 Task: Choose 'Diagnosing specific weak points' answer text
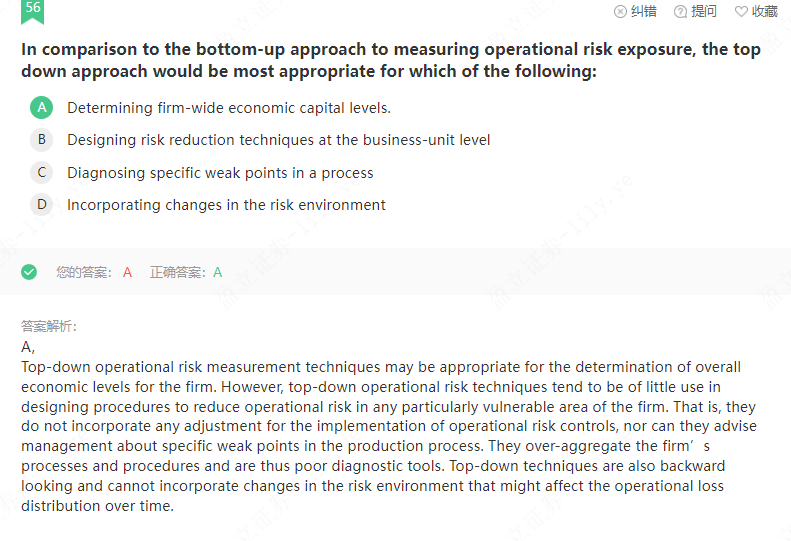coord(220,173)
